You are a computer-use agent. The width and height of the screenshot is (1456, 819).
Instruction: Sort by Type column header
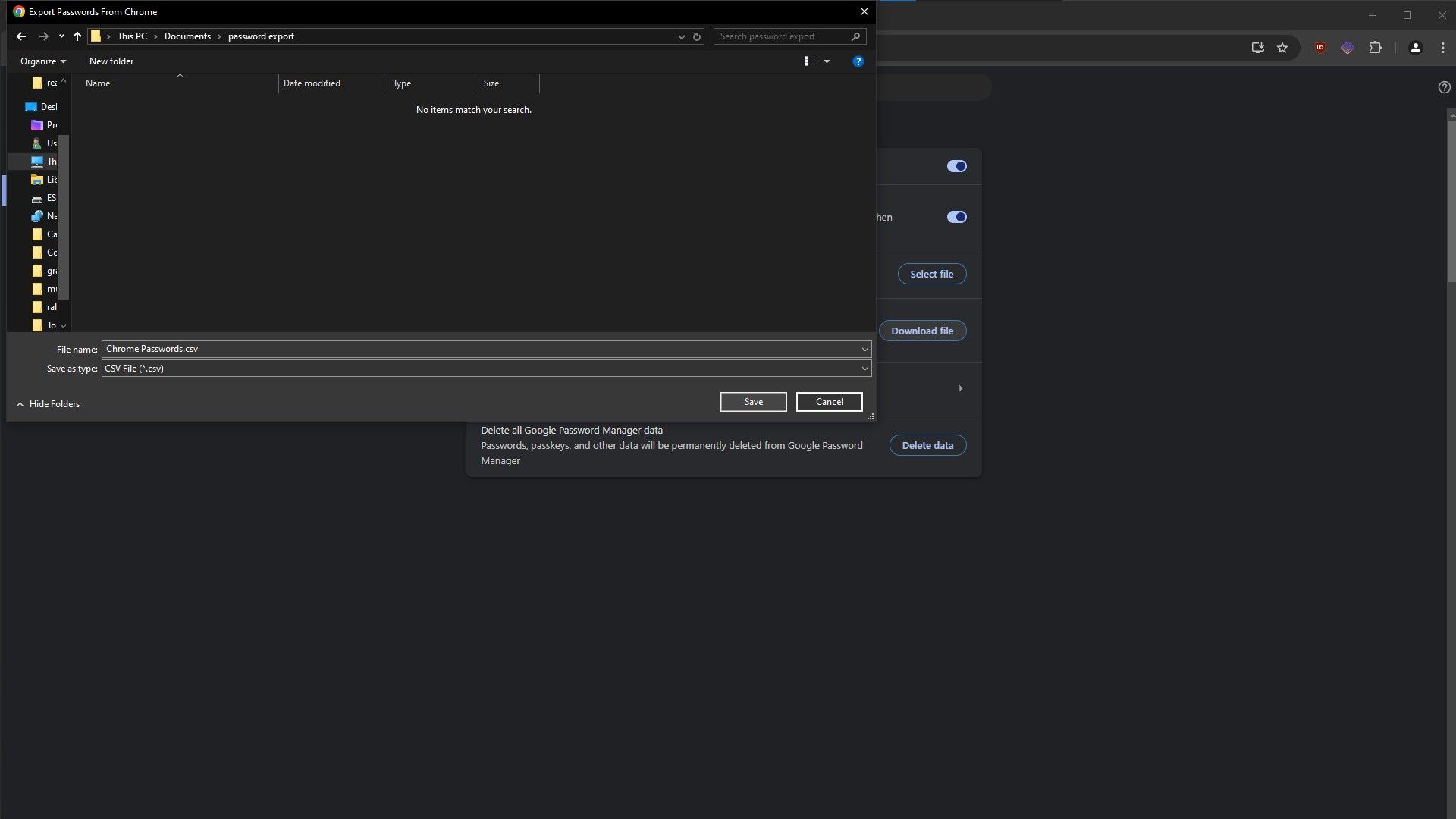[433, 83]
